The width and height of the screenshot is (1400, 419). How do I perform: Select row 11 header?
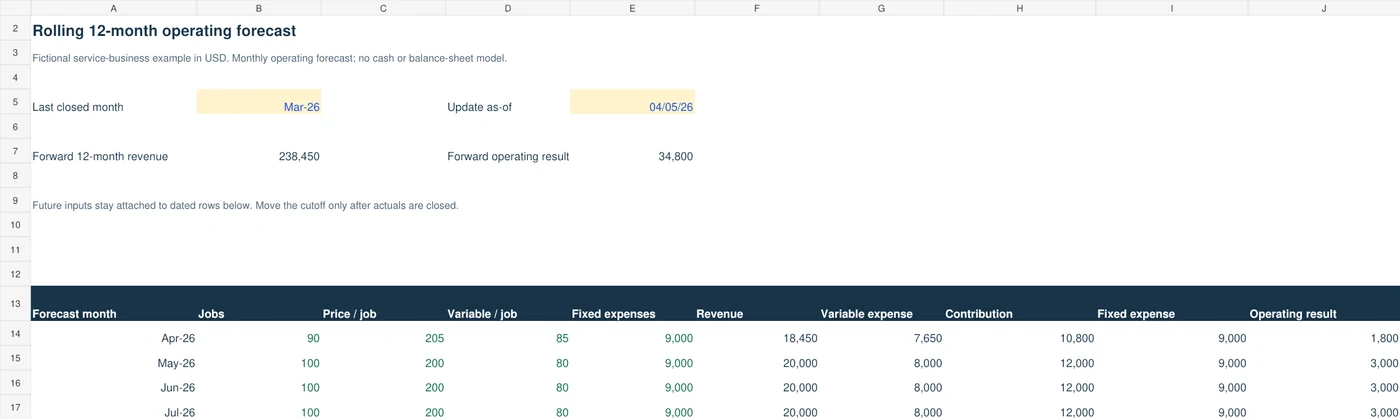pos(15,249)
